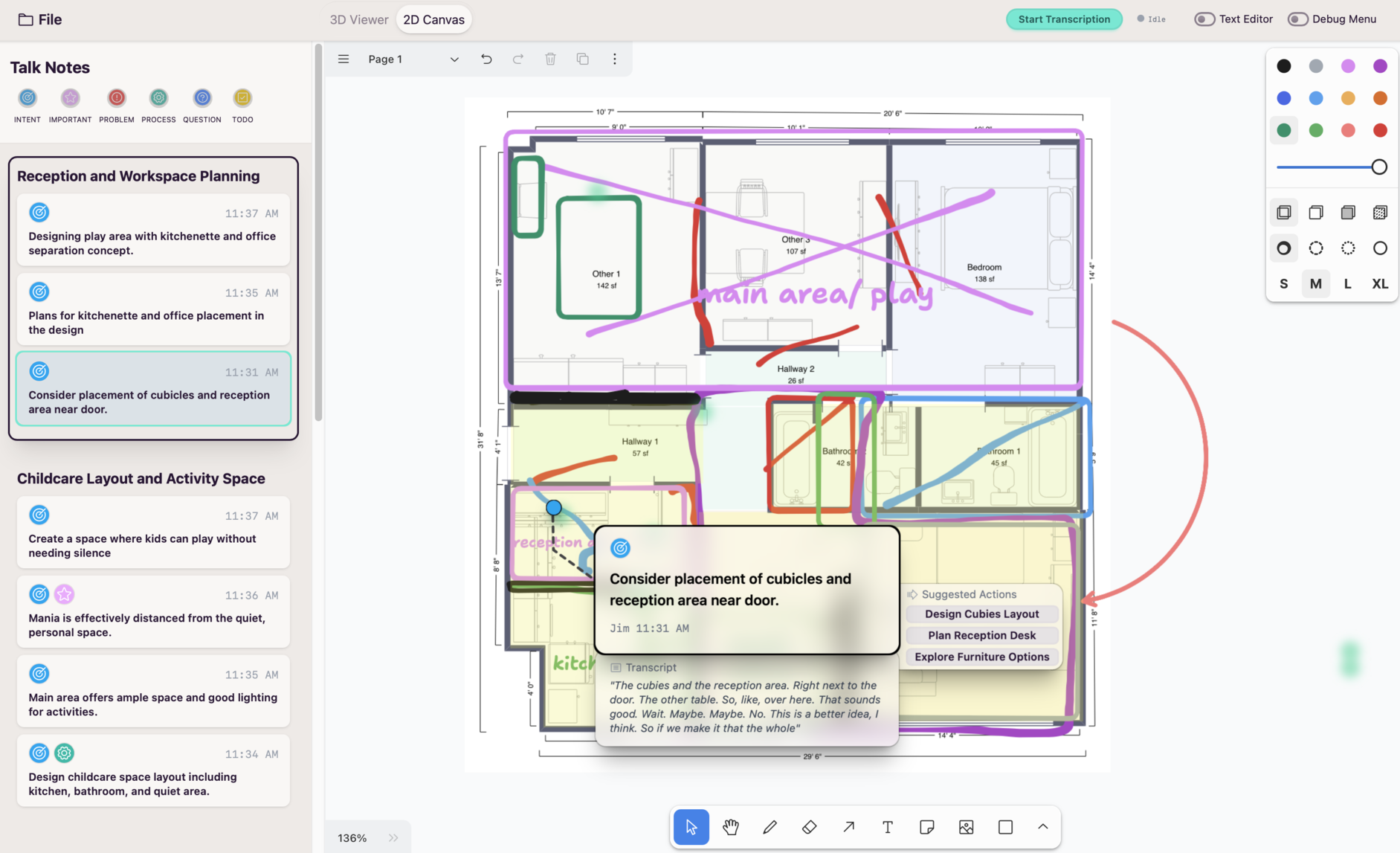Choose the red color swatch
Viewport: 1400px width, 853px height.
click(1380, 130)
